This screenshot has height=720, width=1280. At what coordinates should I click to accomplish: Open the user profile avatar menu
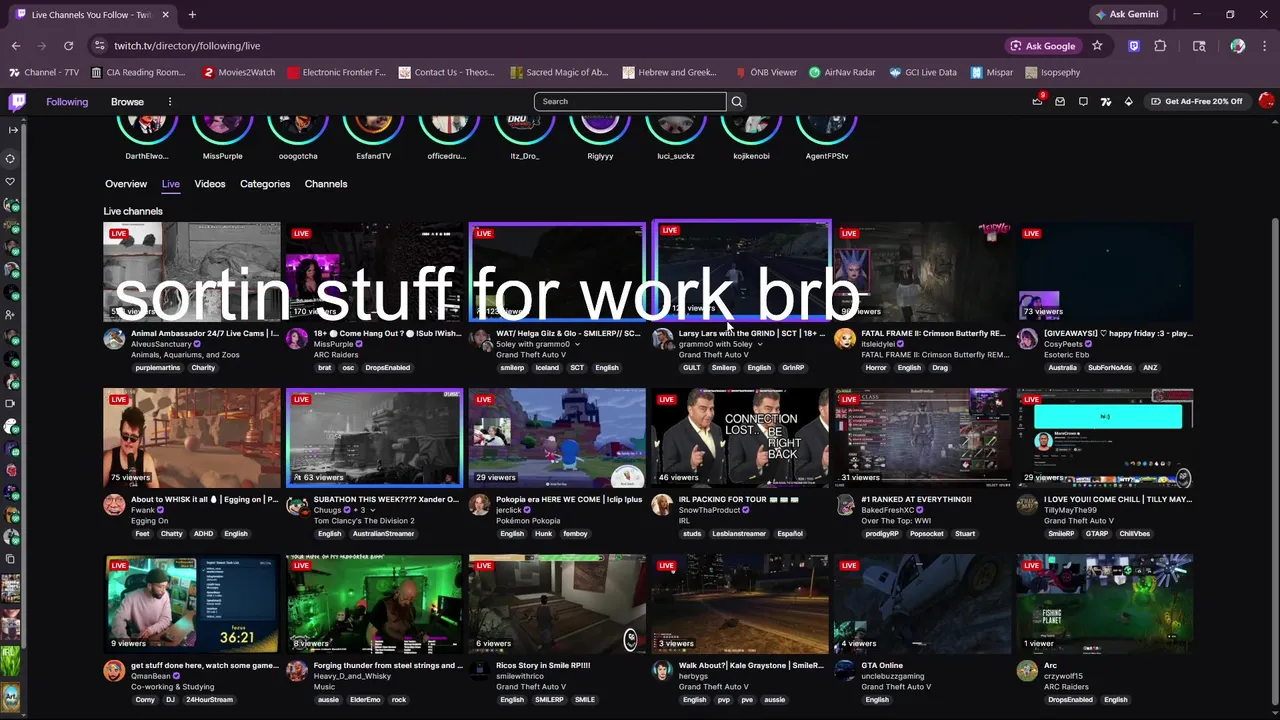point(1266,101)
